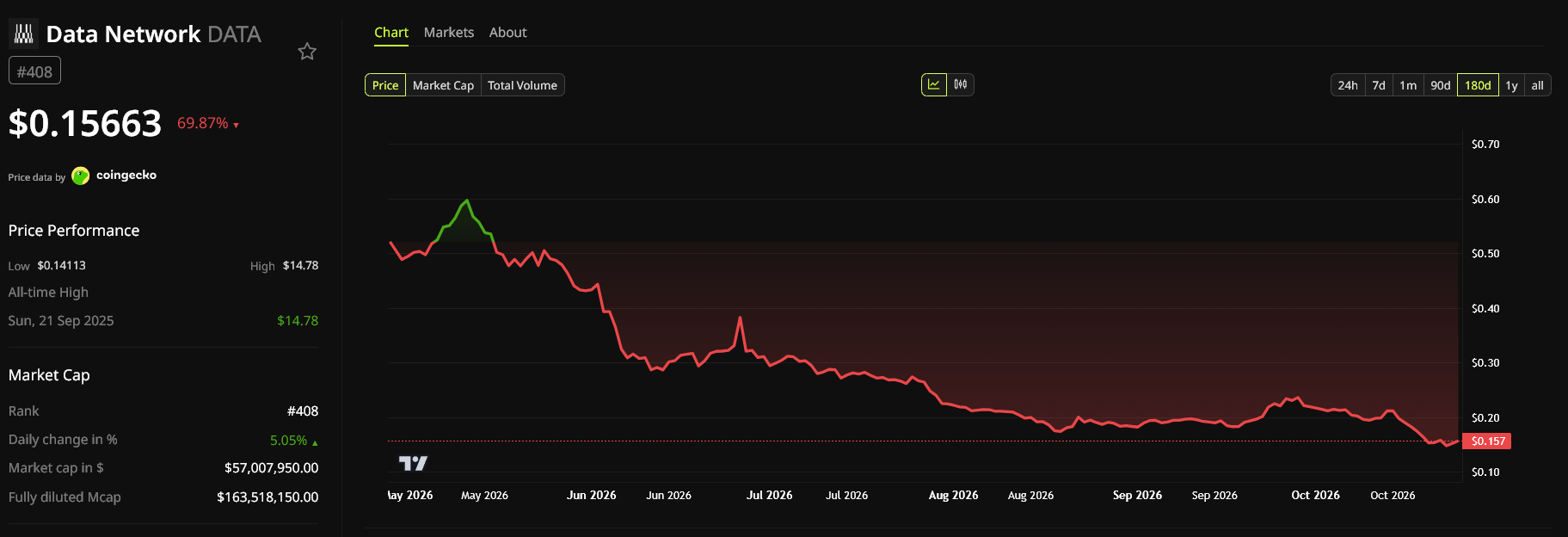Viewport: 1568px width, 537px height.
Task: Select the Price chart toggle
Action: point(385,85)
